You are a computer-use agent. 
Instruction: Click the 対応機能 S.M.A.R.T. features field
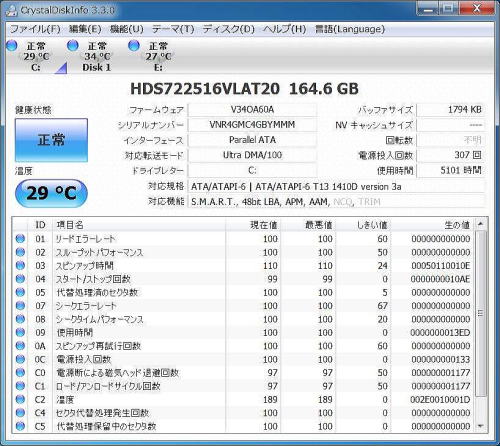pyautogui.click(x=336, y=202)
